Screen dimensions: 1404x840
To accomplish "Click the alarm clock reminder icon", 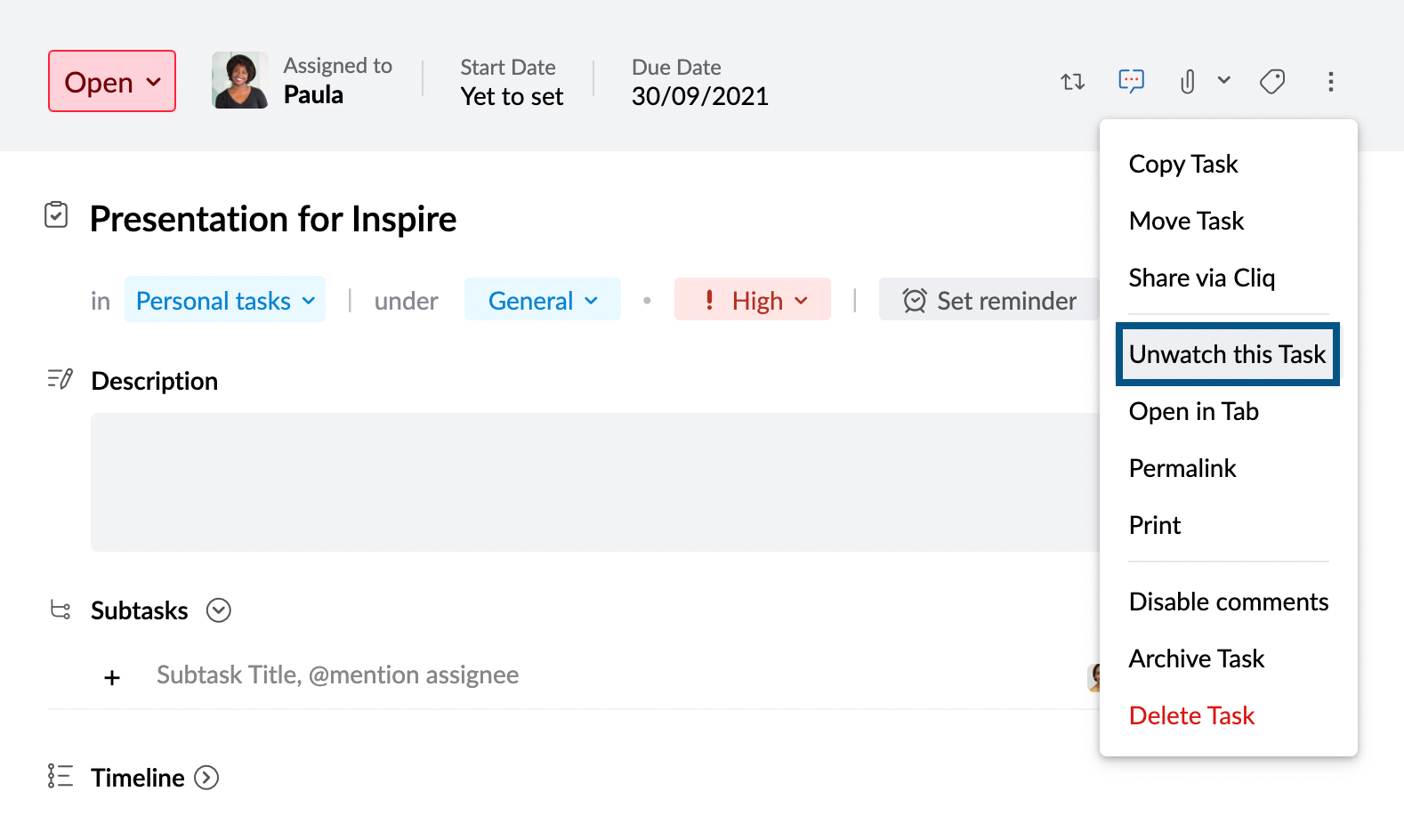I will (915, 301).
